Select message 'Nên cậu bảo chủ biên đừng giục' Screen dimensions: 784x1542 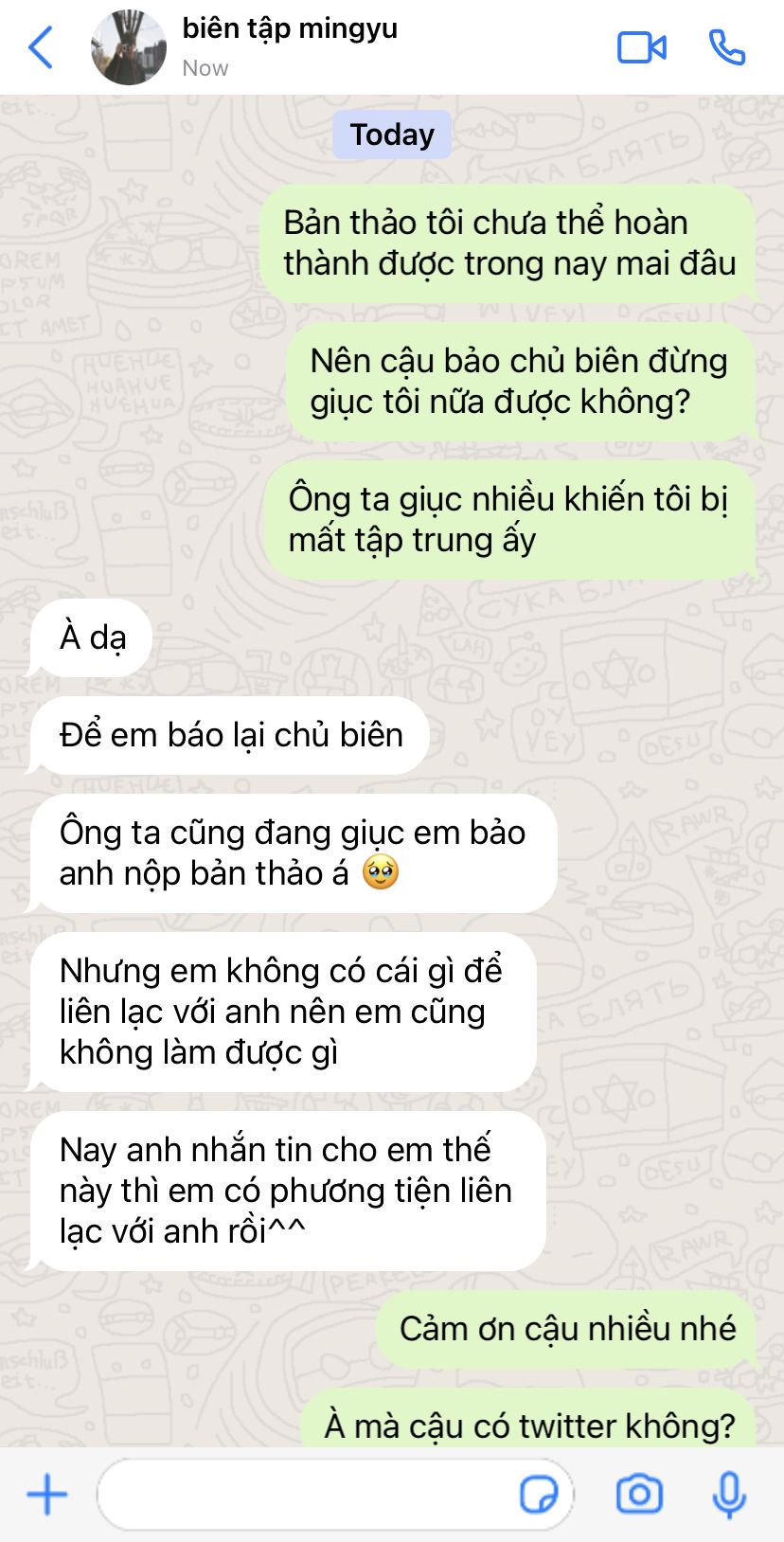click(520, 382)
